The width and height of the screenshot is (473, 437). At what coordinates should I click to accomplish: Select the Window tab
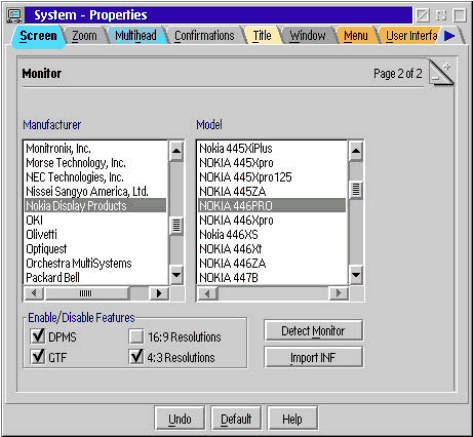click(307, 36)
